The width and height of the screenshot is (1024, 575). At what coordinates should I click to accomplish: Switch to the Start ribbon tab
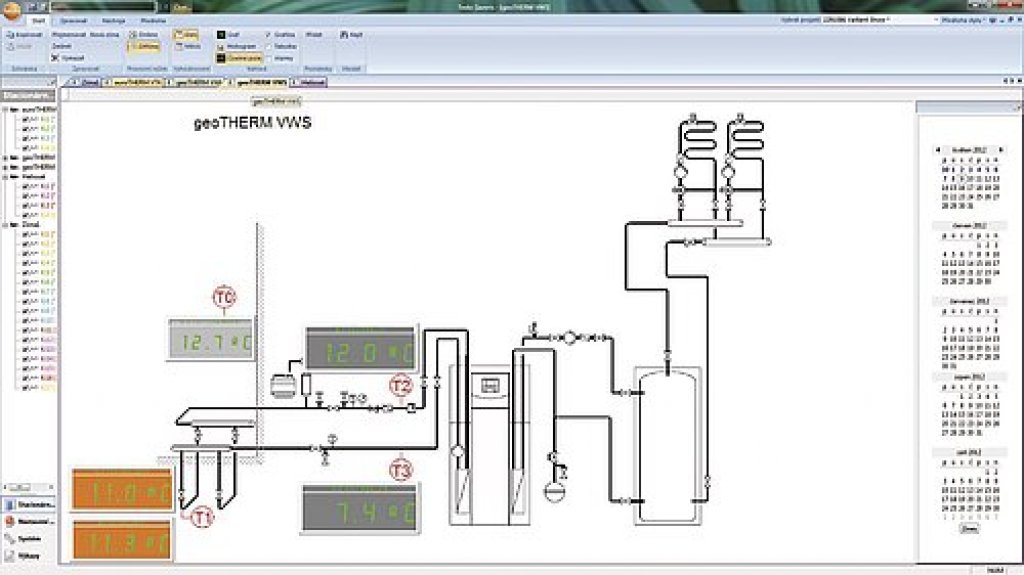click(x=38, y=21)
